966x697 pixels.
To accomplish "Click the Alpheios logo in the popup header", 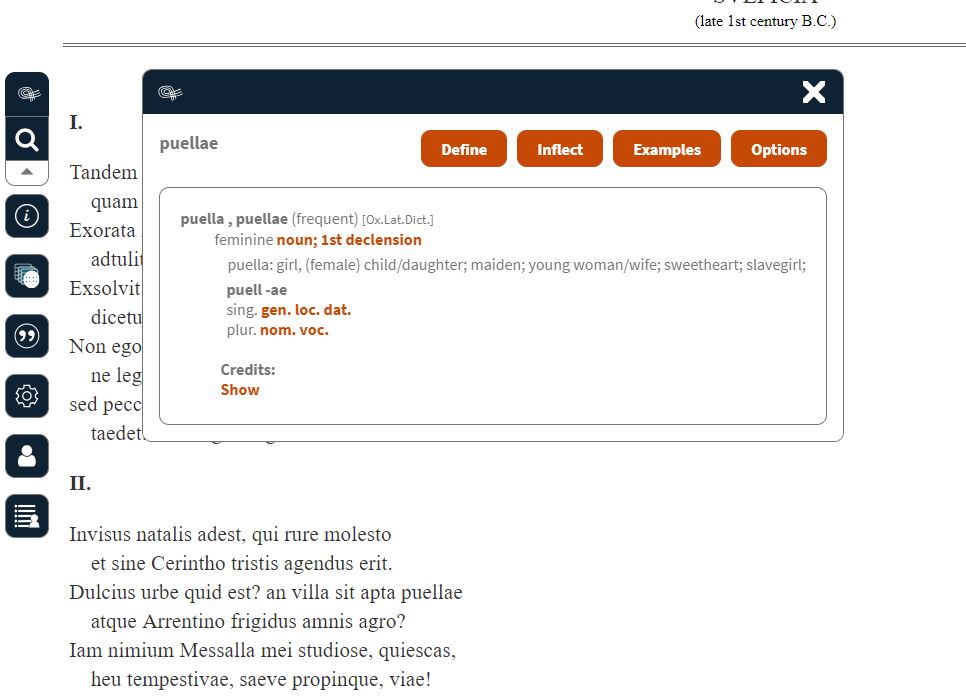I will click(170, 92).
